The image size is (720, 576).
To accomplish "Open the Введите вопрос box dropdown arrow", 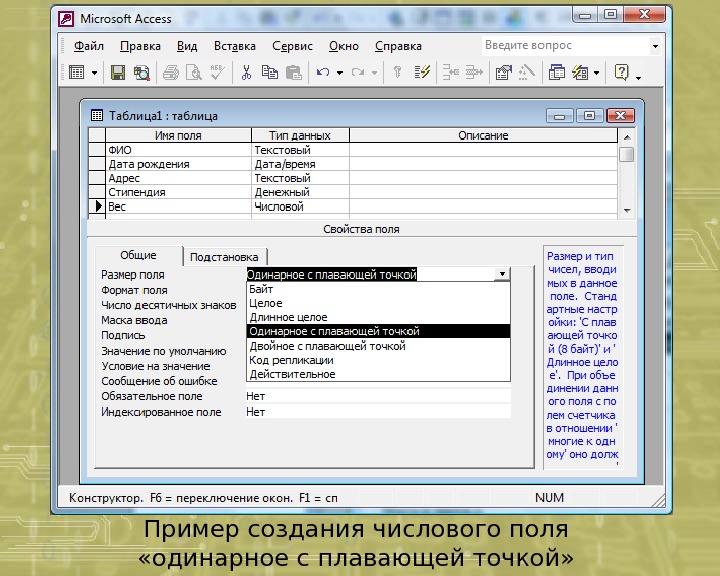I will [655, 46].
